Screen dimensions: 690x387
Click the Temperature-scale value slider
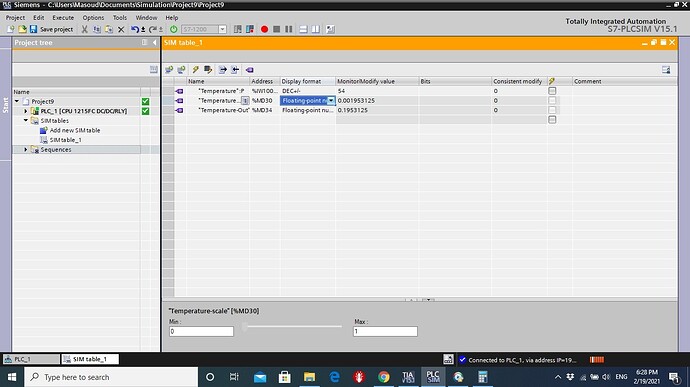293,326
